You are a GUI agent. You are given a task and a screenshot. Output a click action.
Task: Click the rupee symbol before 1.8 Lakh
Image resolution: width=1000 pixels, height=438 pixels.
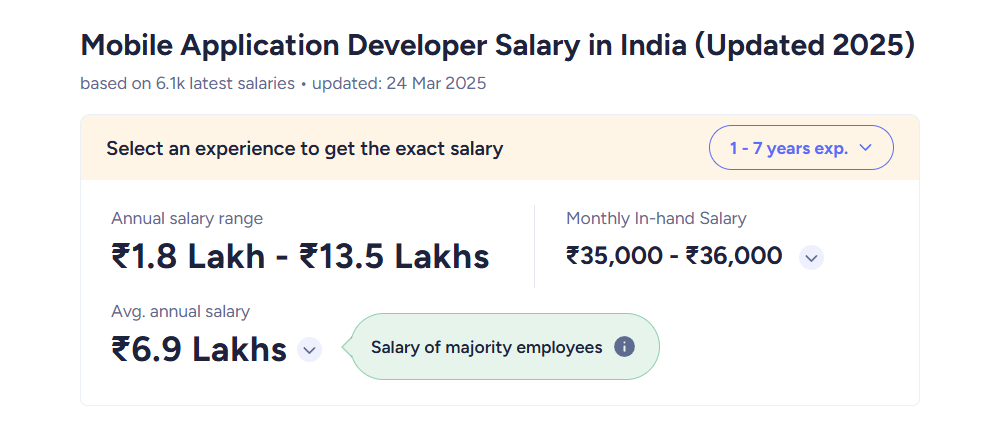pyautogui.click(x=121, y=256)
